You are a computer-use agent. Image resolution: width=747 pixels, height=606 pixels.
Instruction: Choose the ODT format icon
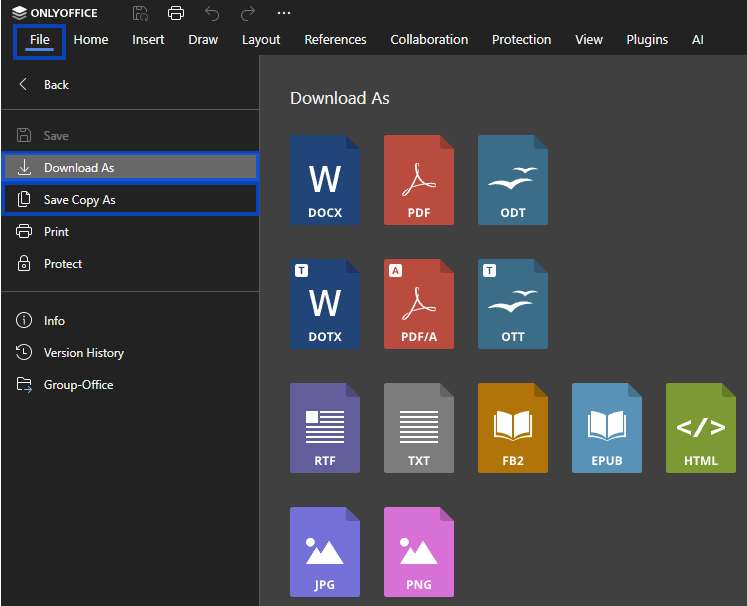[x=513, y=180]
